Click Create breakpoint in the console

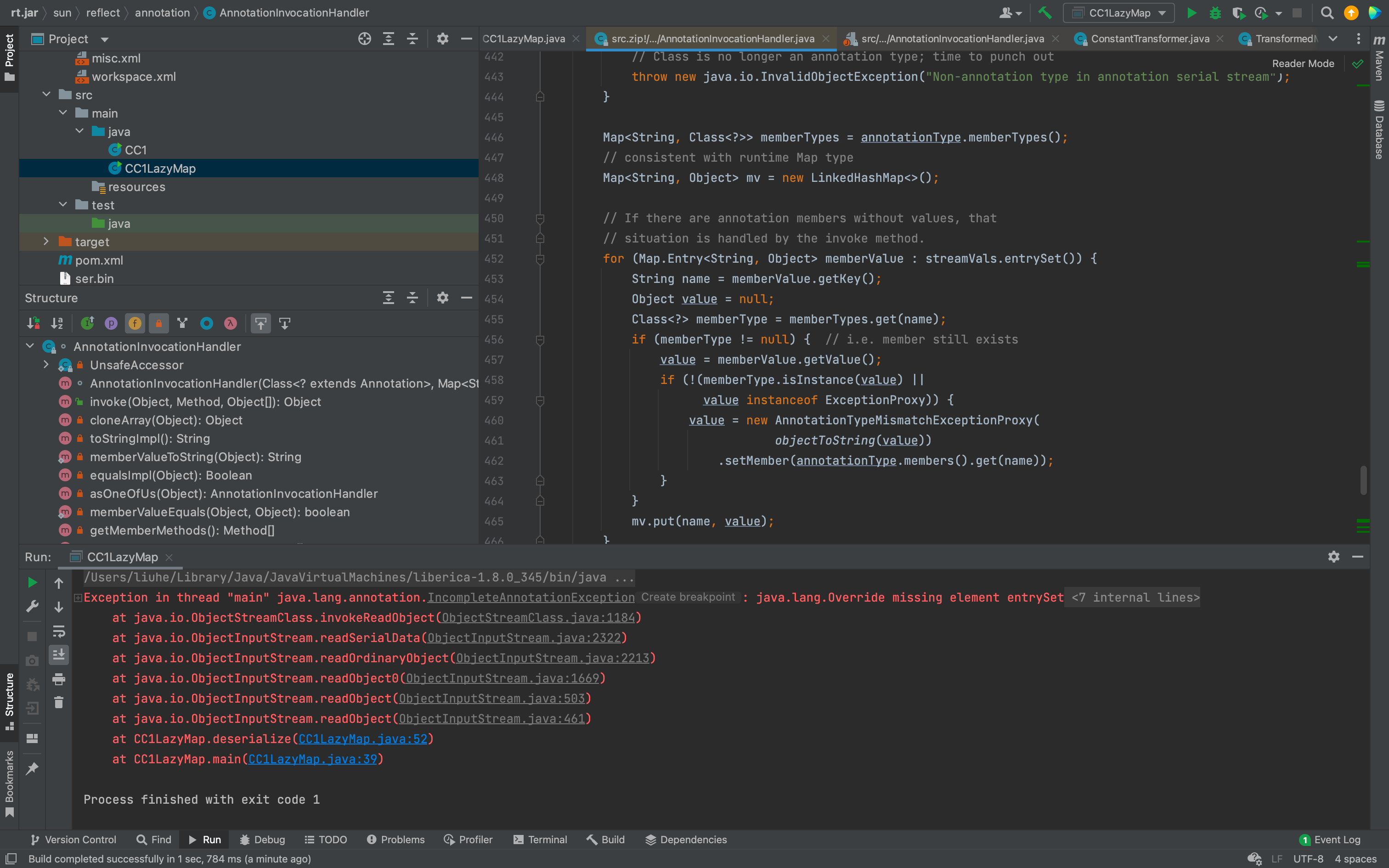[x=688, y=597]
